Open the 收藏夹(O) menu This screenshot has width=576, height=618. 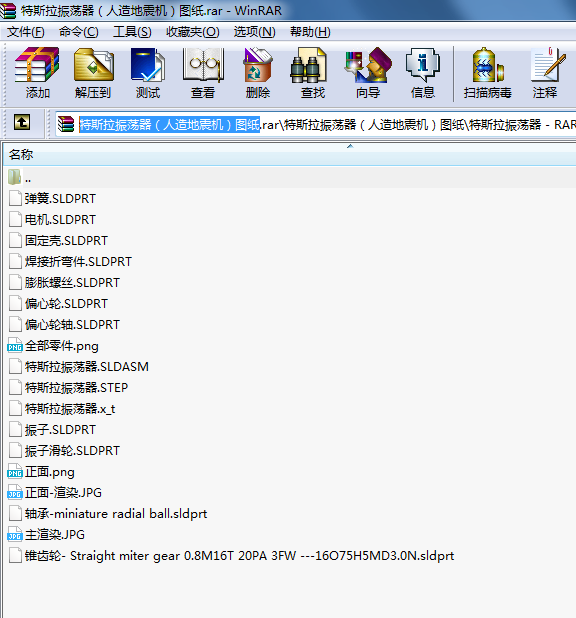[192, 32]
